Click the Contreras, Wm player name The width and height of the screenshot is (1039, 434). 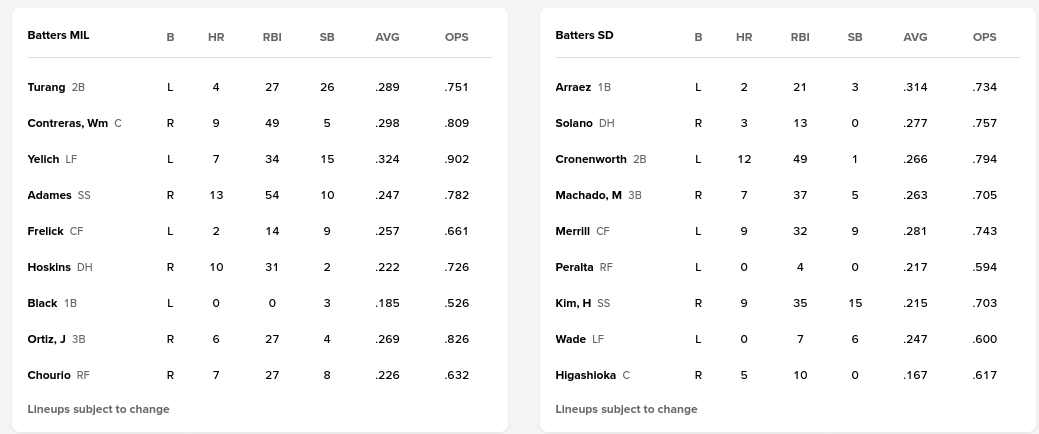click(x=67, y=123)
